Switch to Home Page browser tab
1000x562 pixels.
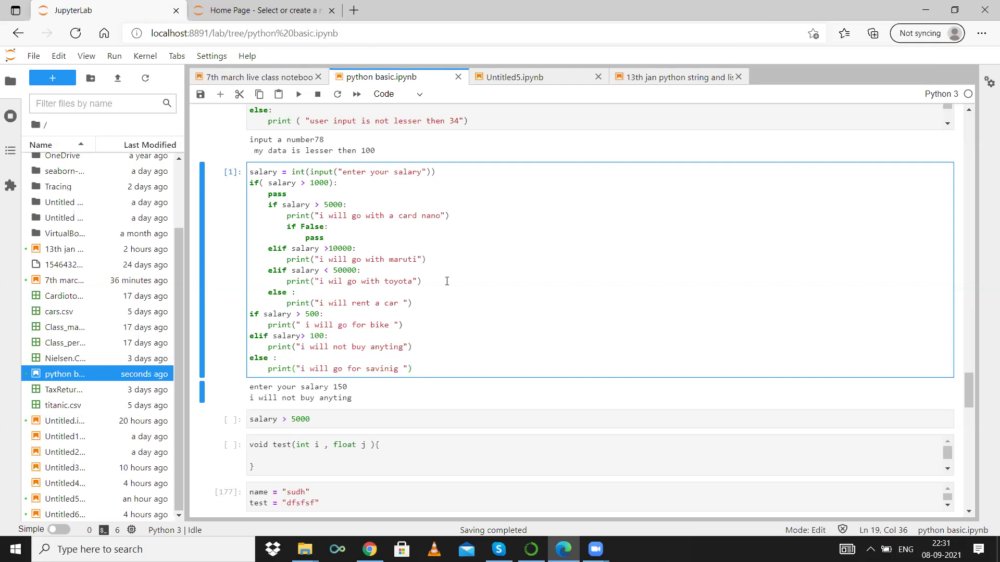[x=263, y=10]
